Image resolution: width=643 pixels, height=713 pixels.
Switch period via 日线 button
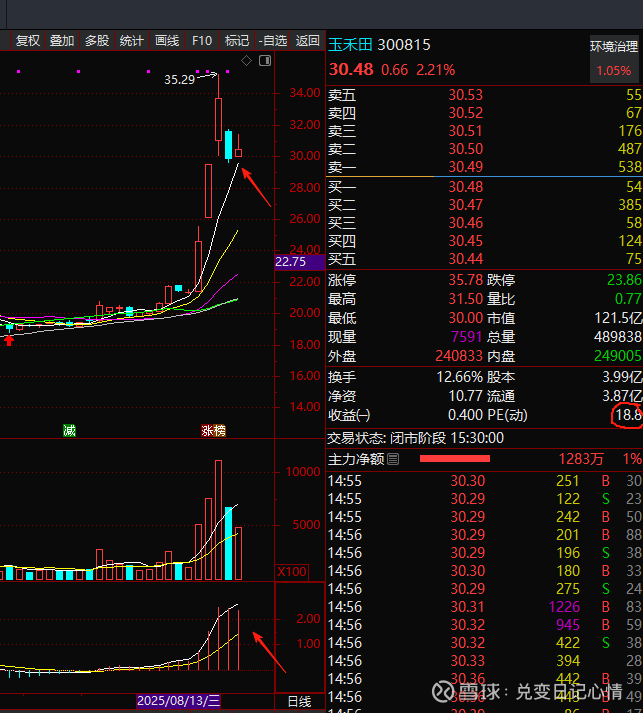pos(300,701)
